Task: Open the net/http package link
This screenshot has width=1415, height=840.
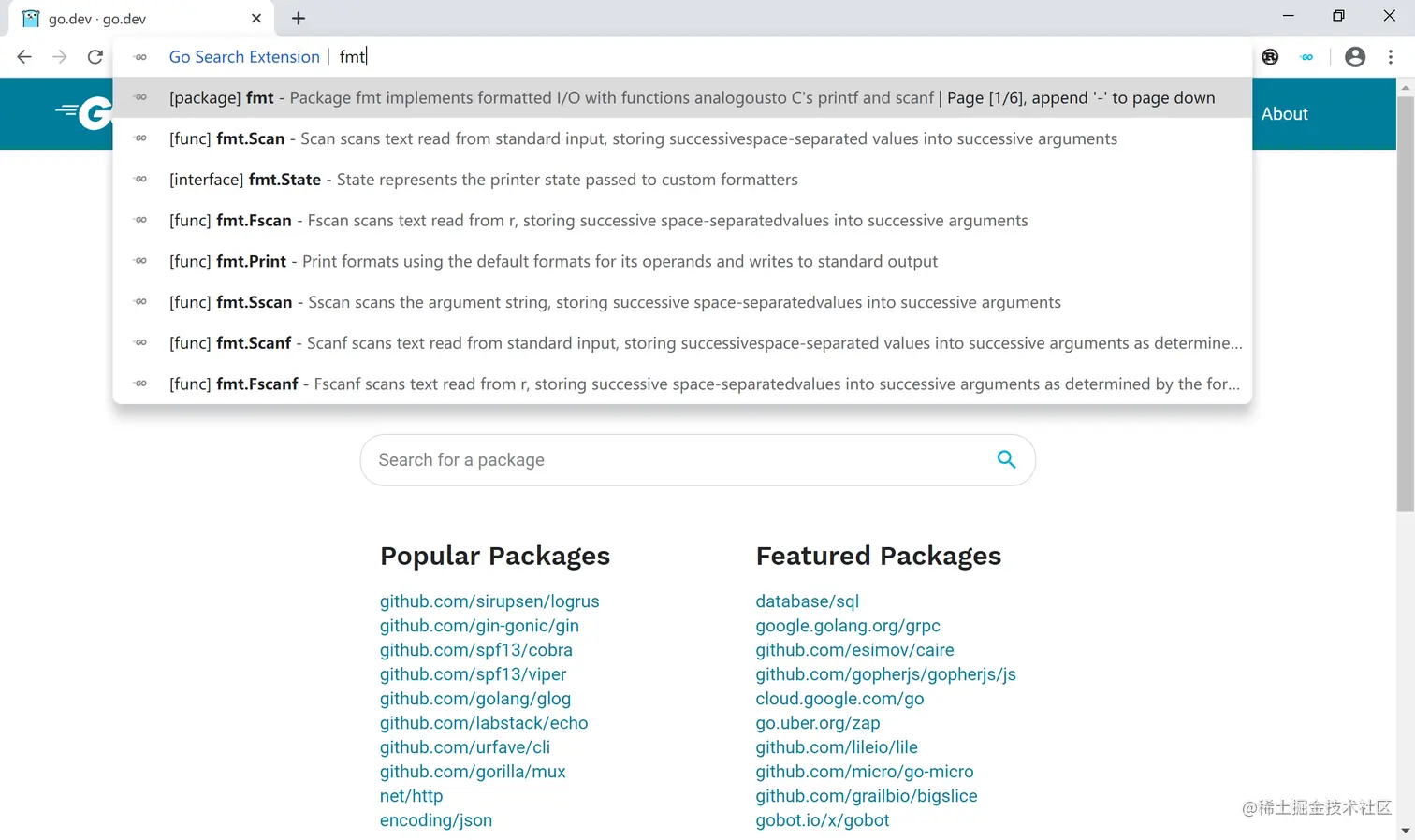Action: 412,796
